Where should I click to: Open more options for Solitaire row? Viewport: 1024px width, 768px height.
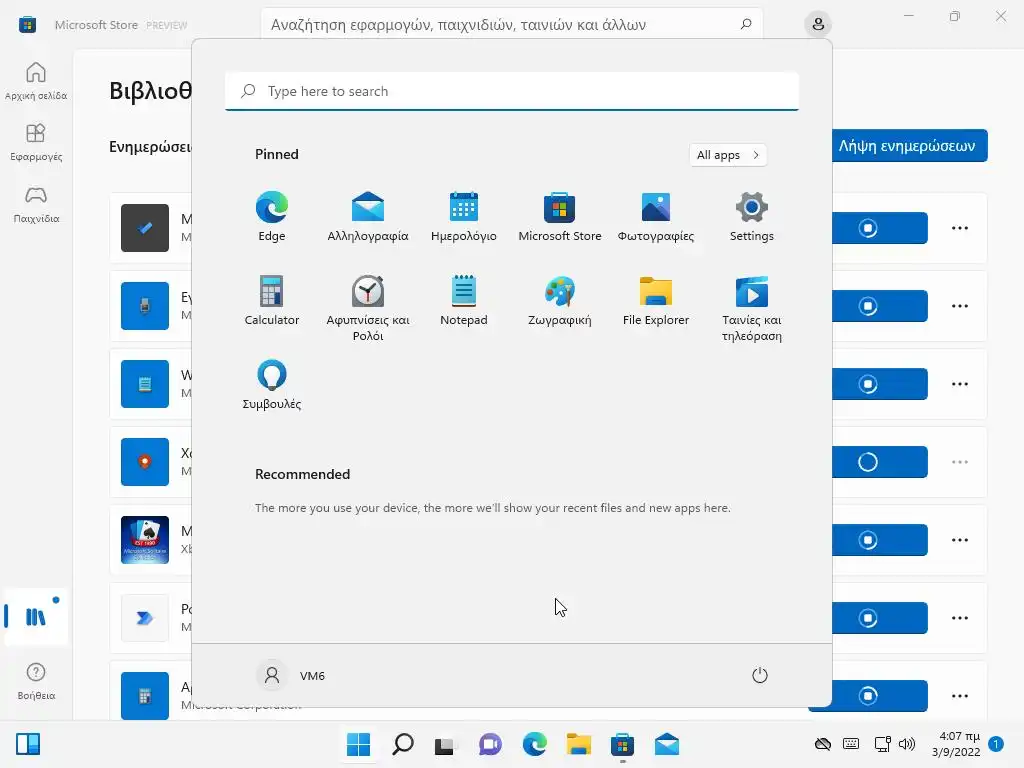point(960,540)
